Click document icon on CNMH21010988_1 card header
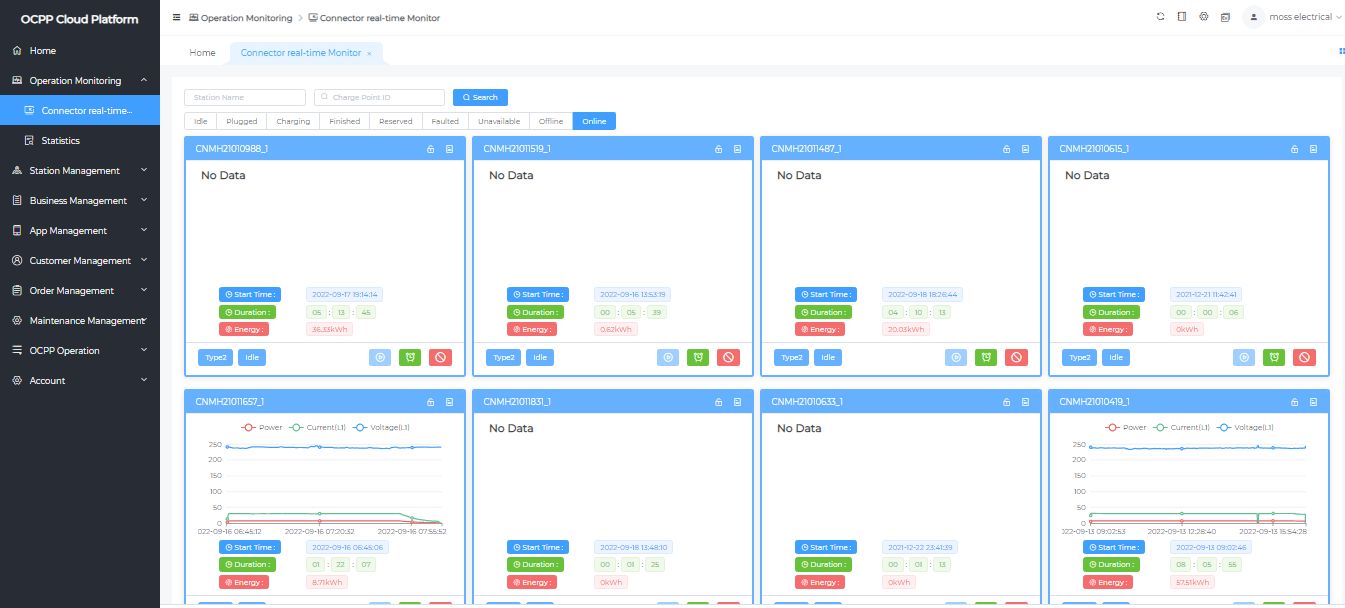The height and width of the screenshot is (608, 1345). (x=450, y=149)
